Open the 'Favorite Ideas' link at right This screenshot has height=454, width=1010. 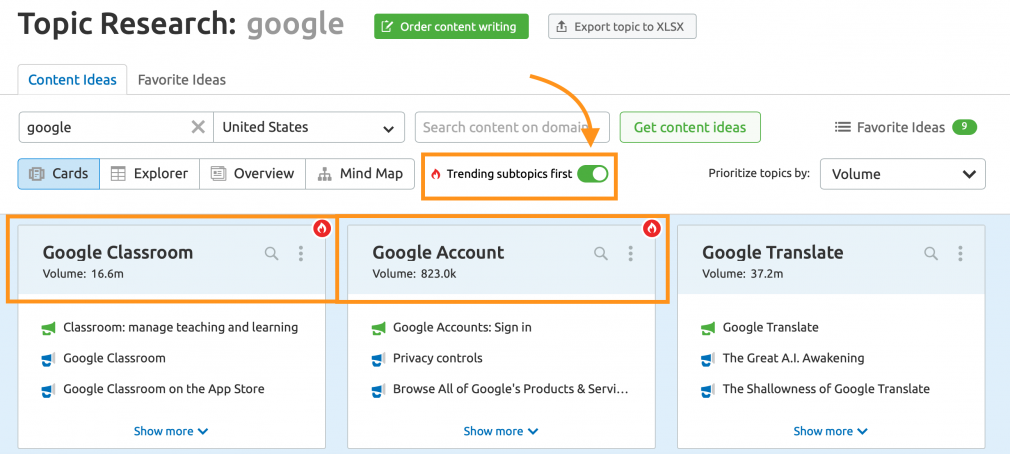[900, 128]
